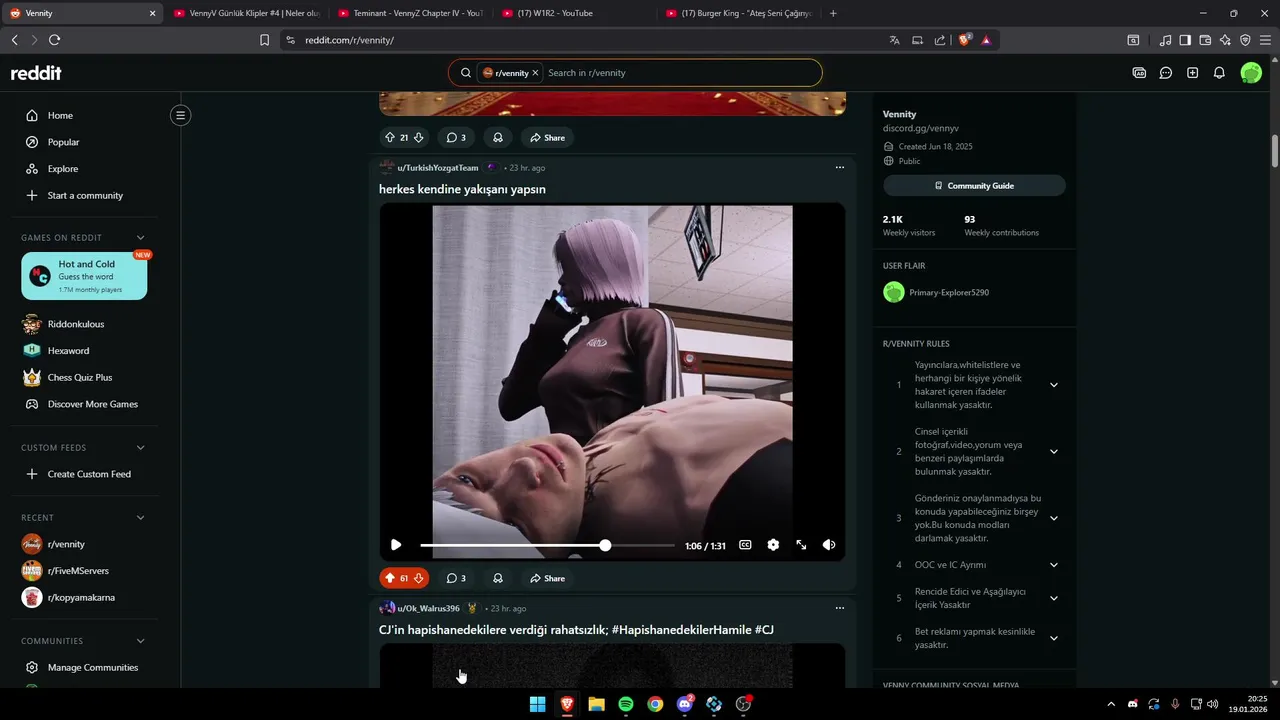Screen dimensions: 1280x720
Task: Bookmark this page in address bar
Action: click(264, 40)
